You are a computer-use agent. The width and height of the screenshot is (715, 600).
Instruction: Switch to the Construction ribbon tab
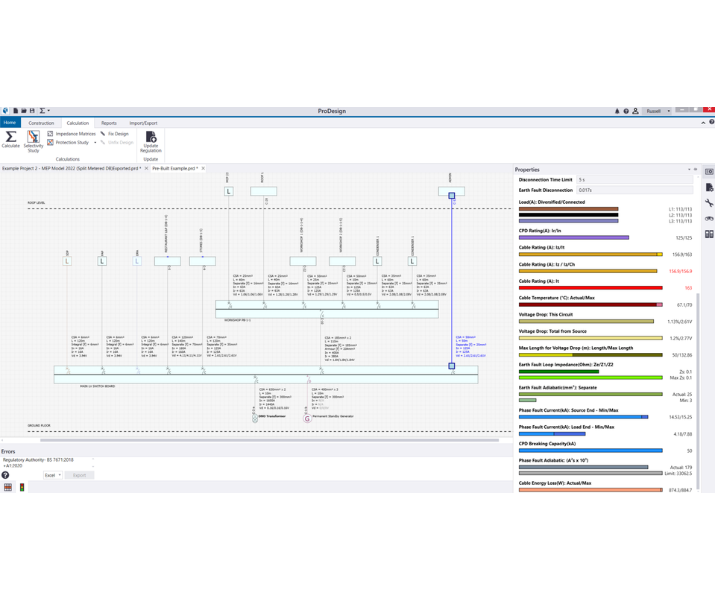click(41, 123)
